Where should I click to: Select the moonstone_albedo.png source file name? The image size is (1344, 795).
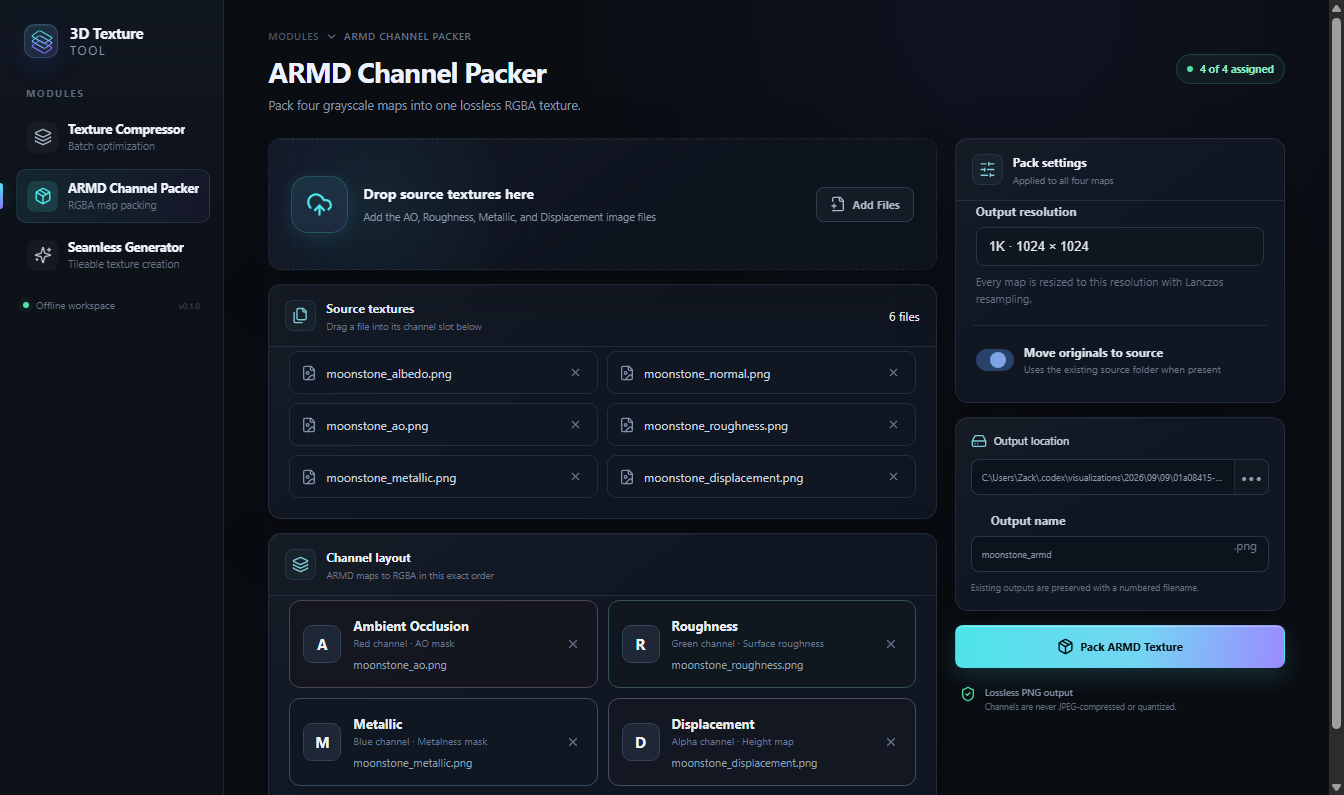pos(389,374)
